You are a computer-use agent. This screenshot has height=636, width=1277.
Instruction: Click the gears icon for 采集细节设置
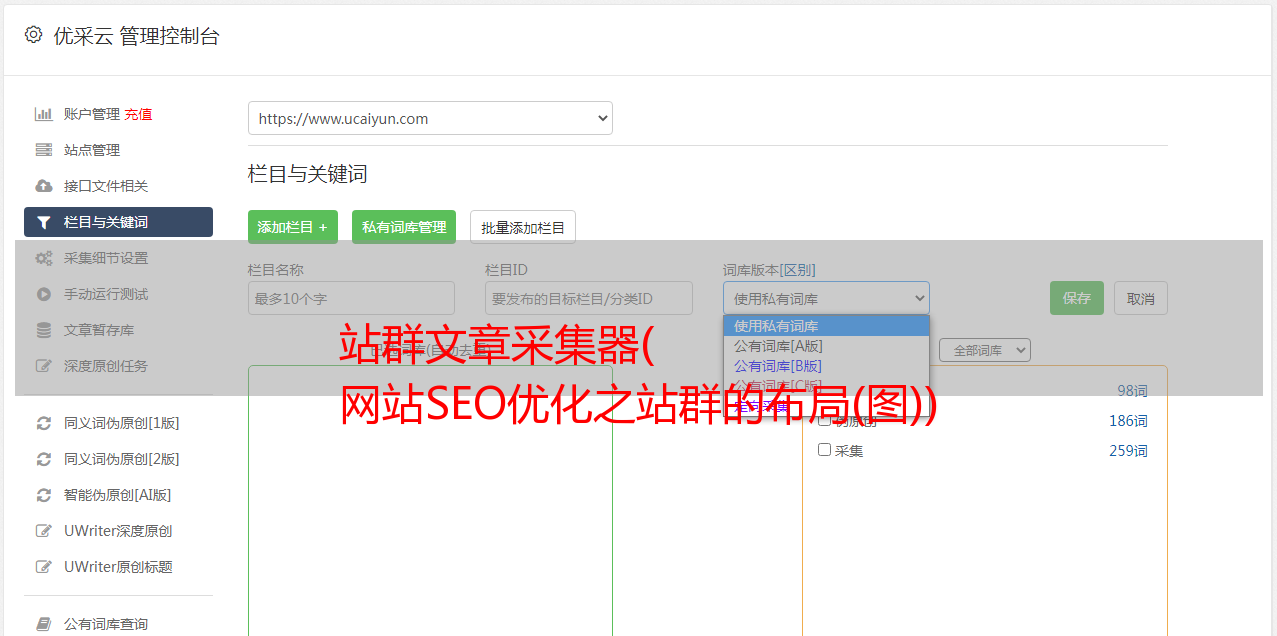tap(43, 258)
